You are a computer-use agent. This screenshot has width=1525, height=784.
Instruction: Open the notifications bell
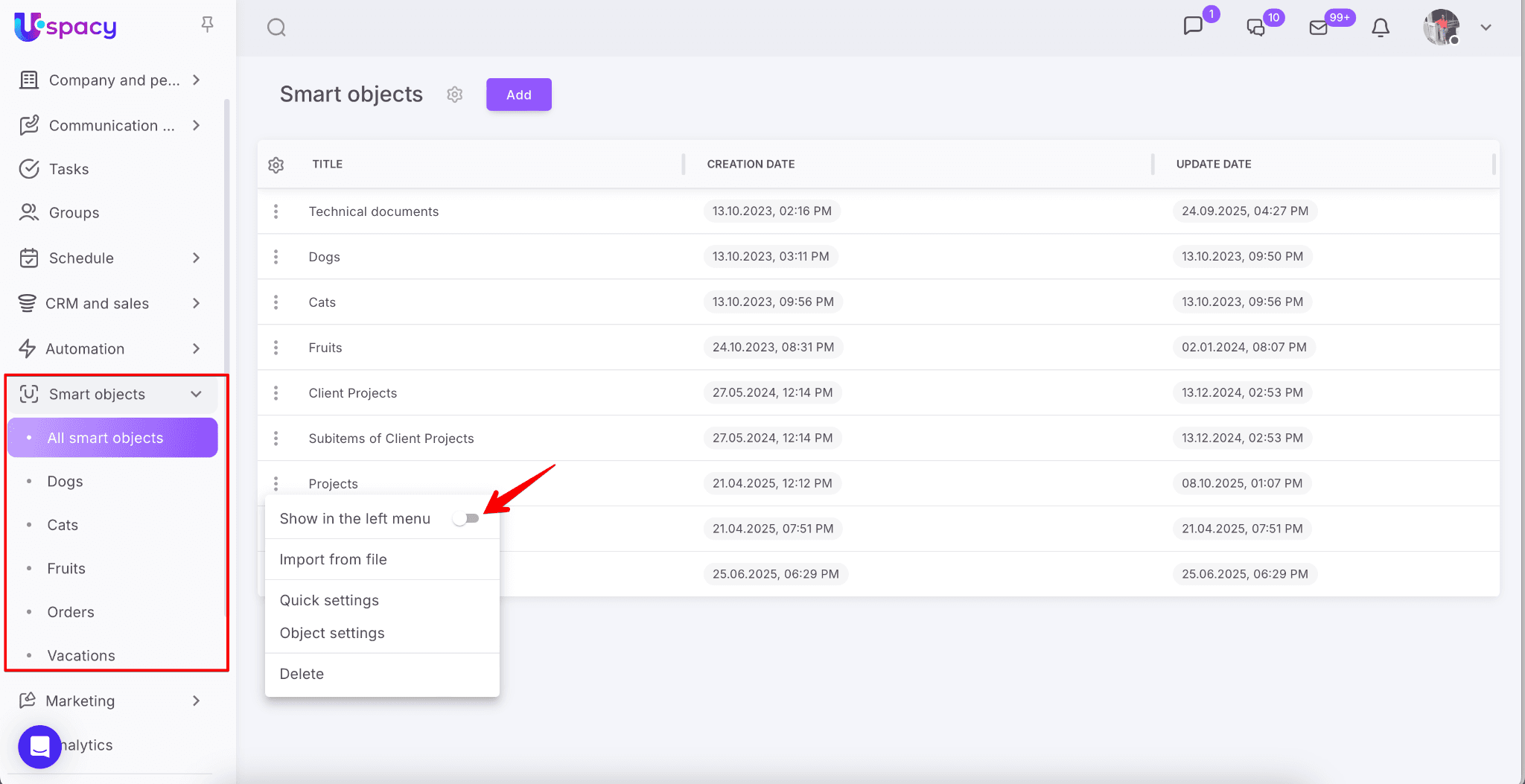[1380, 28]
